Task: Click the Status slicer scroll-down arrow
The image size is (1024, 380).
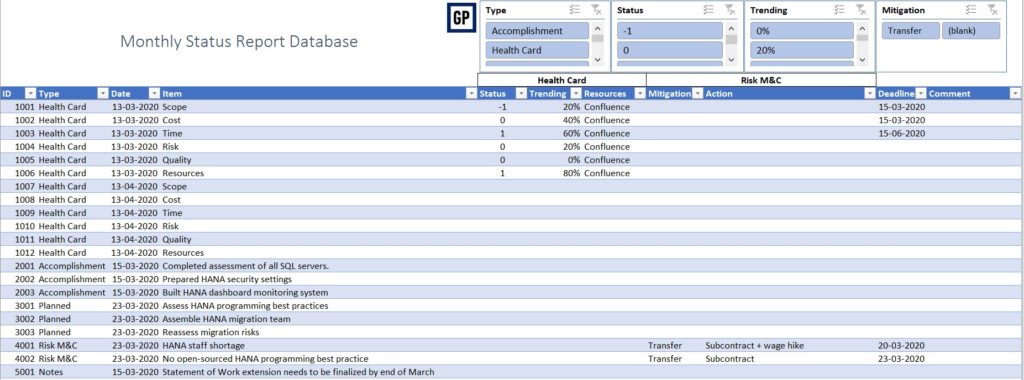Action: click(x=731, y=60)
